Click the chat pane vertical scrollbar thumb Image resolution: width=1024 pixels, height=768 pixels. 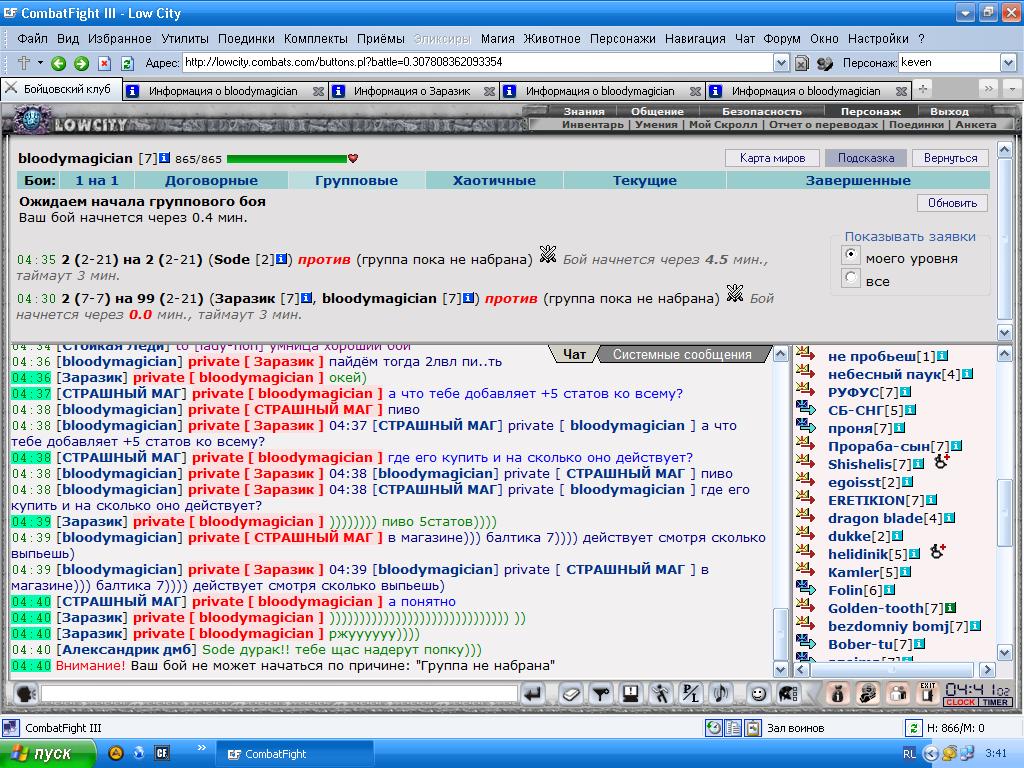(780, 634)
